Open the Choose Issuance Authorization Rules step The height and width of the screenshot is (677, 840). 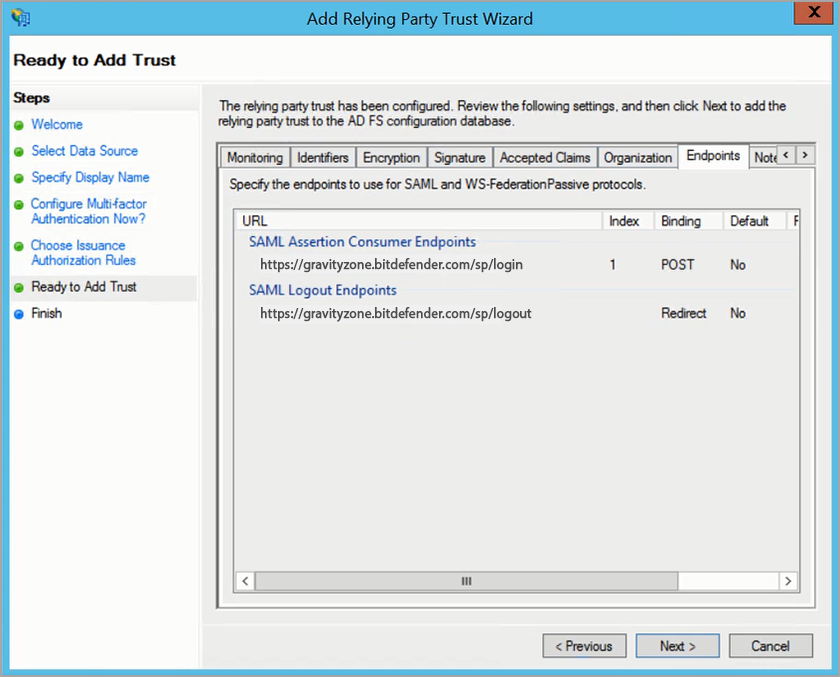[x=83, y=253]
